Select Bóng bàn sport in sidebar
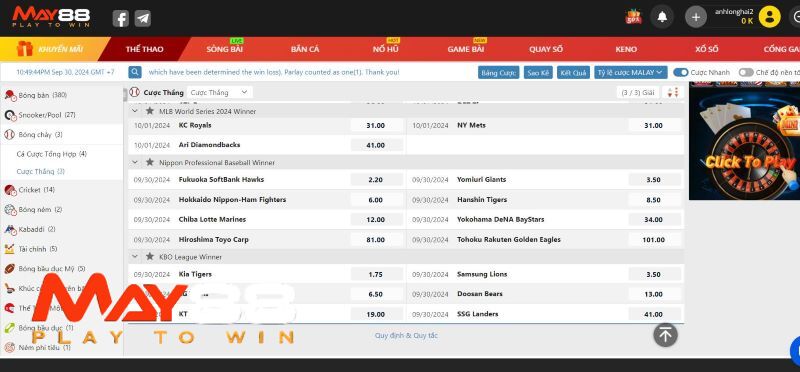Viewport: 800px width, 372px height. [x=61, y=95]
